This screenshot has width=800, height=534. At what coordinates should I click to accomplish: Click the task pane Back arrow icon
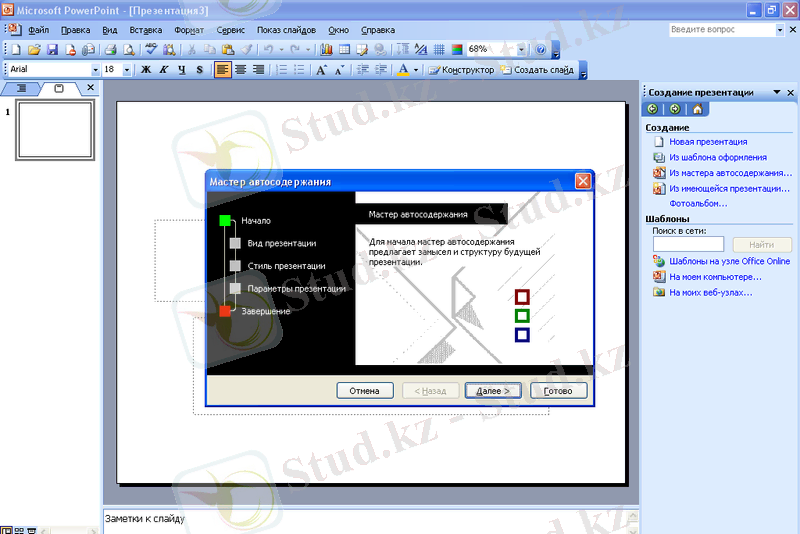(x=653, y=109)
